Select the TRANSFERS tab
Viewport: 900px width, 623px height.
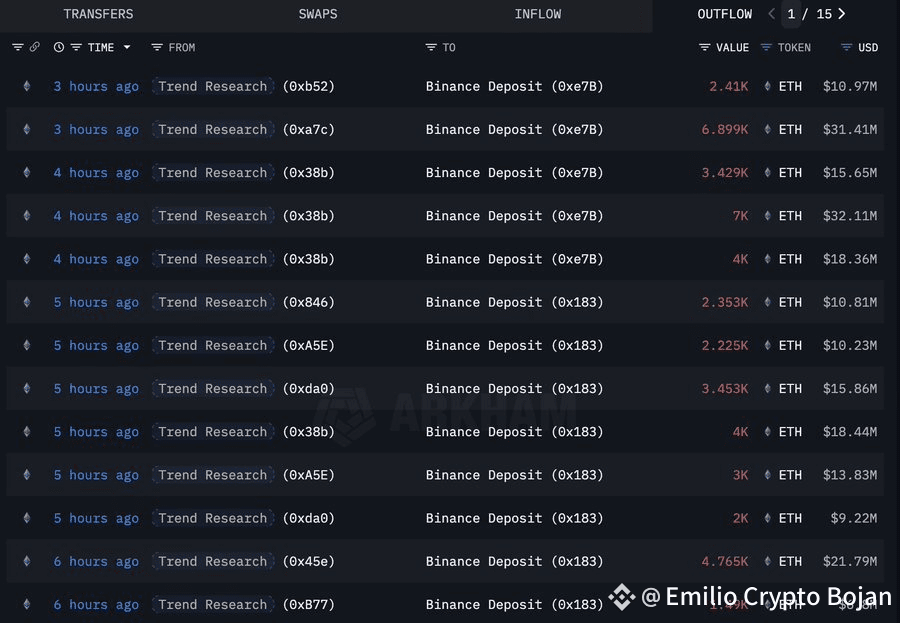(x=98, y=14)
